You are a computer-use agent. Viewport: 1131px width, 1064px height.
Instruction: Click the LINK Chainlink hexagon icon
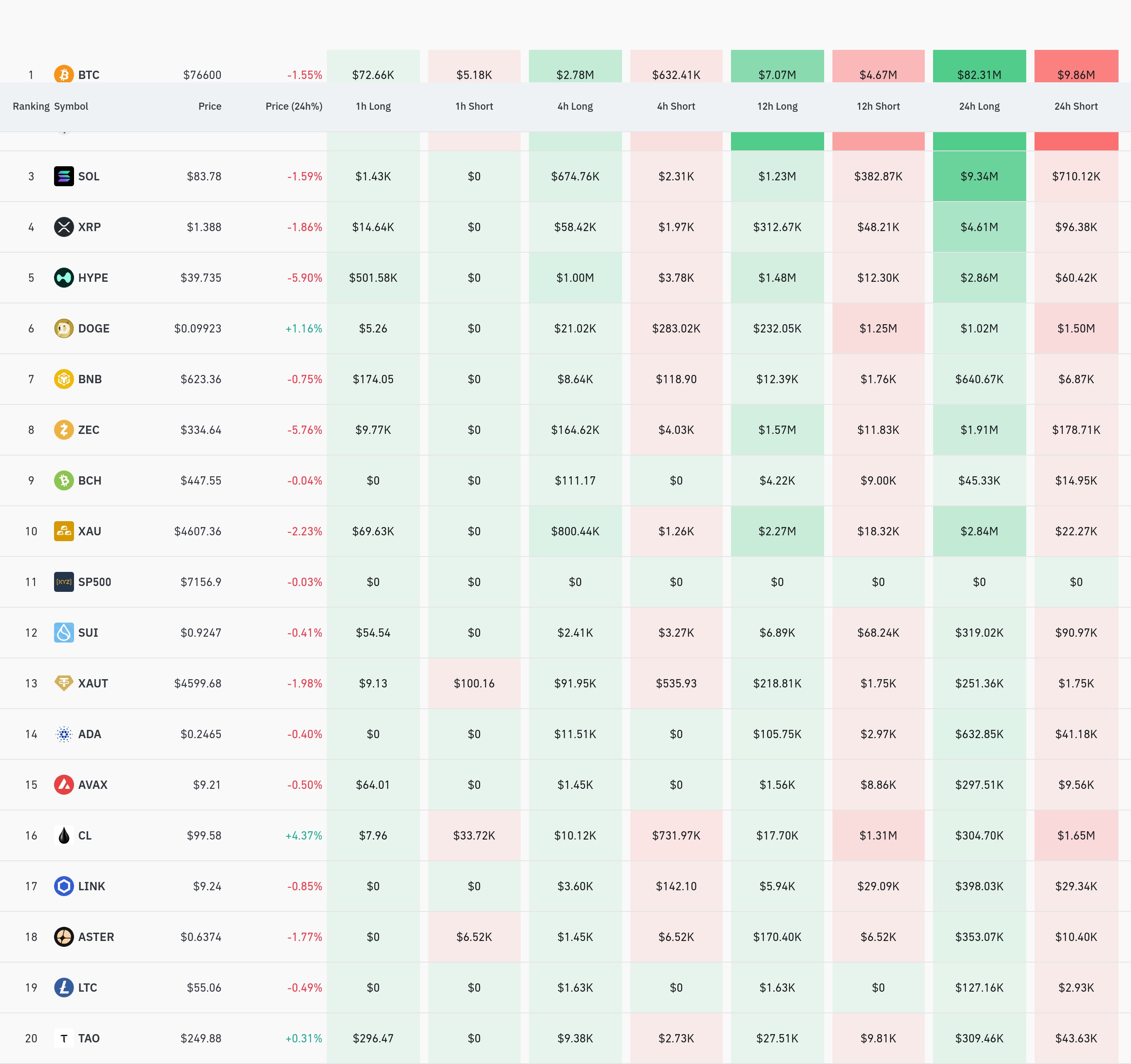click(x=64, y=886)
